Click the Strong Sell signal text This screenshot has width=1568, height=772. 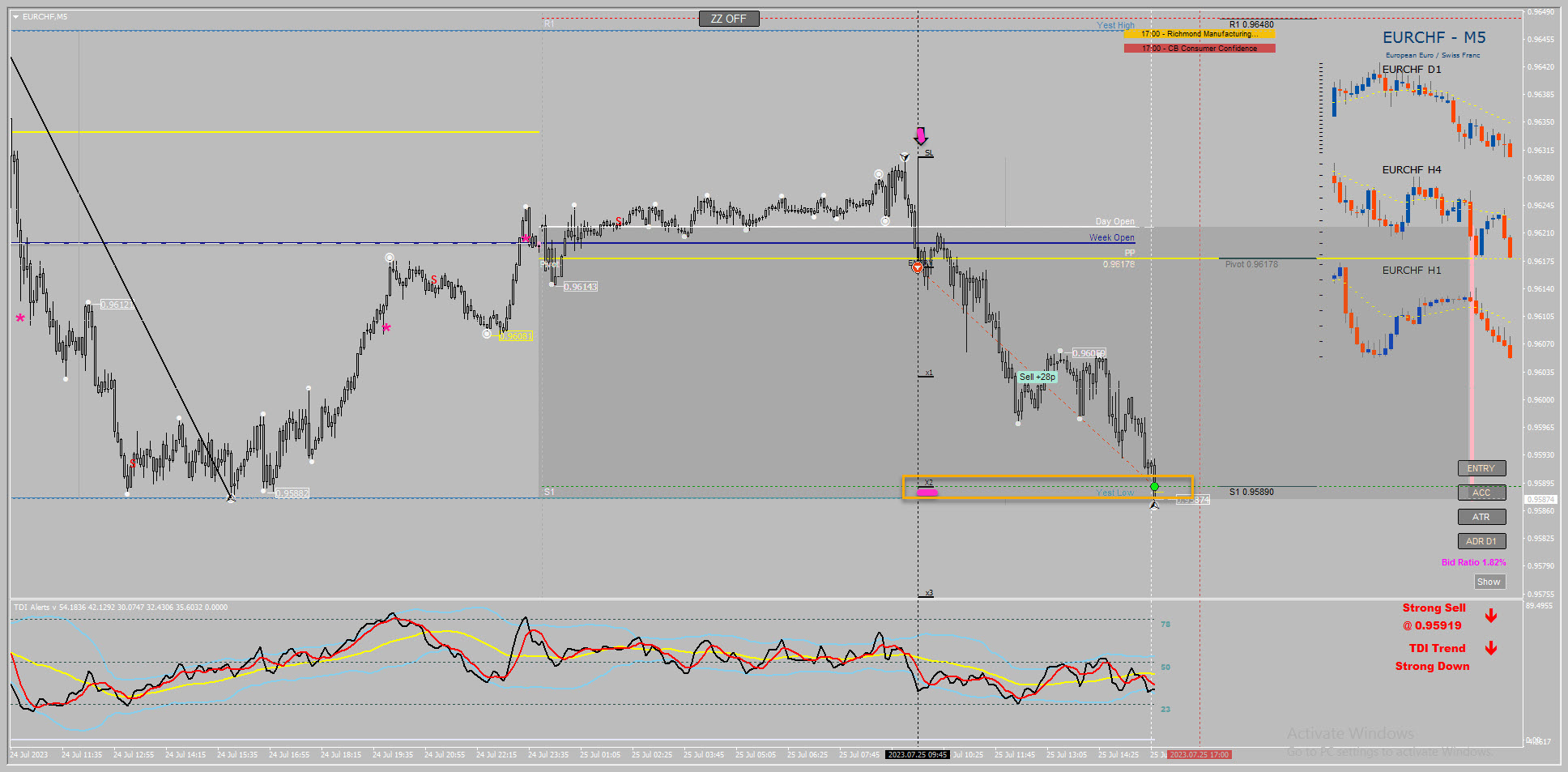[1434, 608]
